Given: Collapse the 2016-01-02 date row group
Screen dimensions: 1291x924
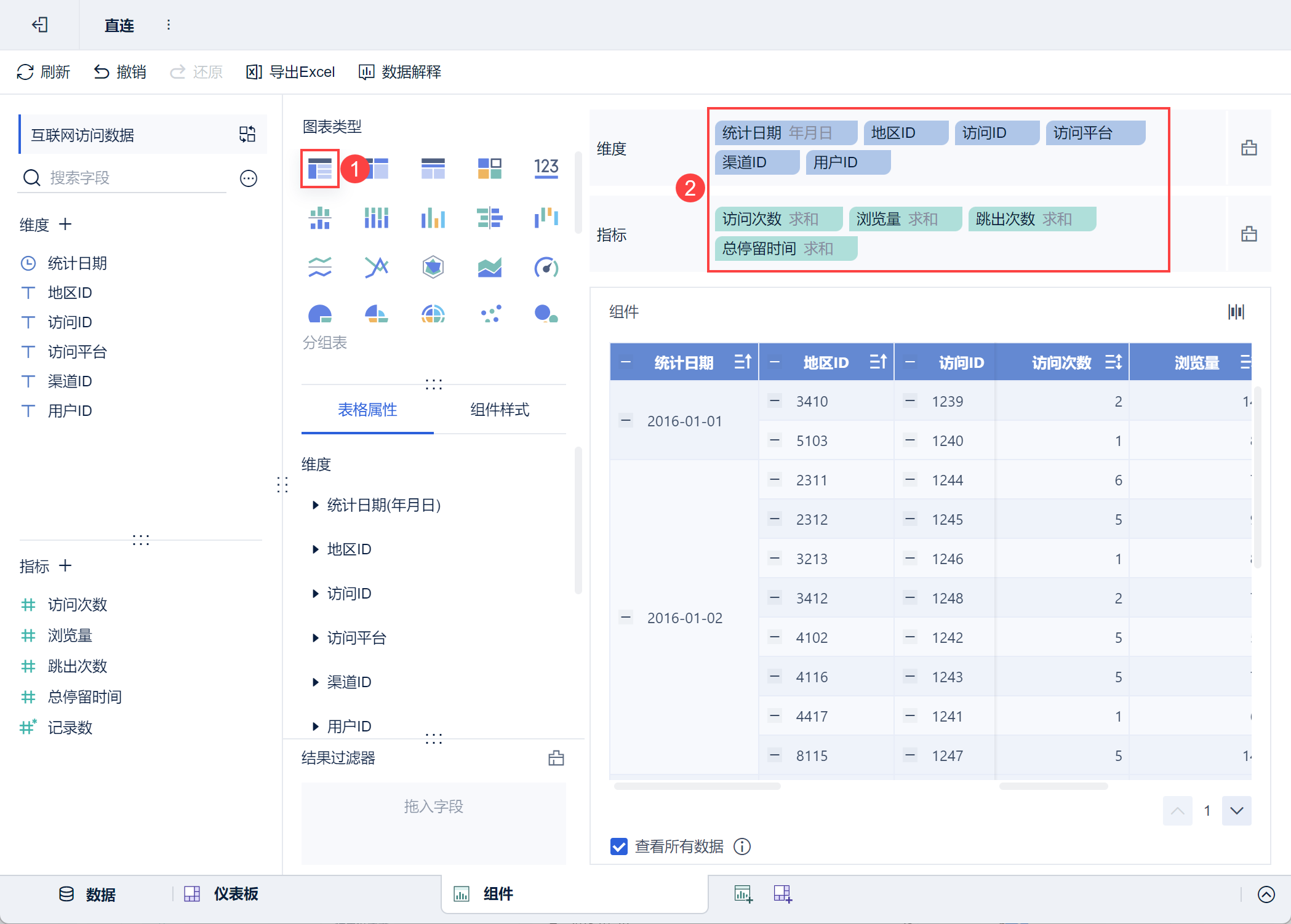Looking at the screenshot, I should click(x=626, y=617).
